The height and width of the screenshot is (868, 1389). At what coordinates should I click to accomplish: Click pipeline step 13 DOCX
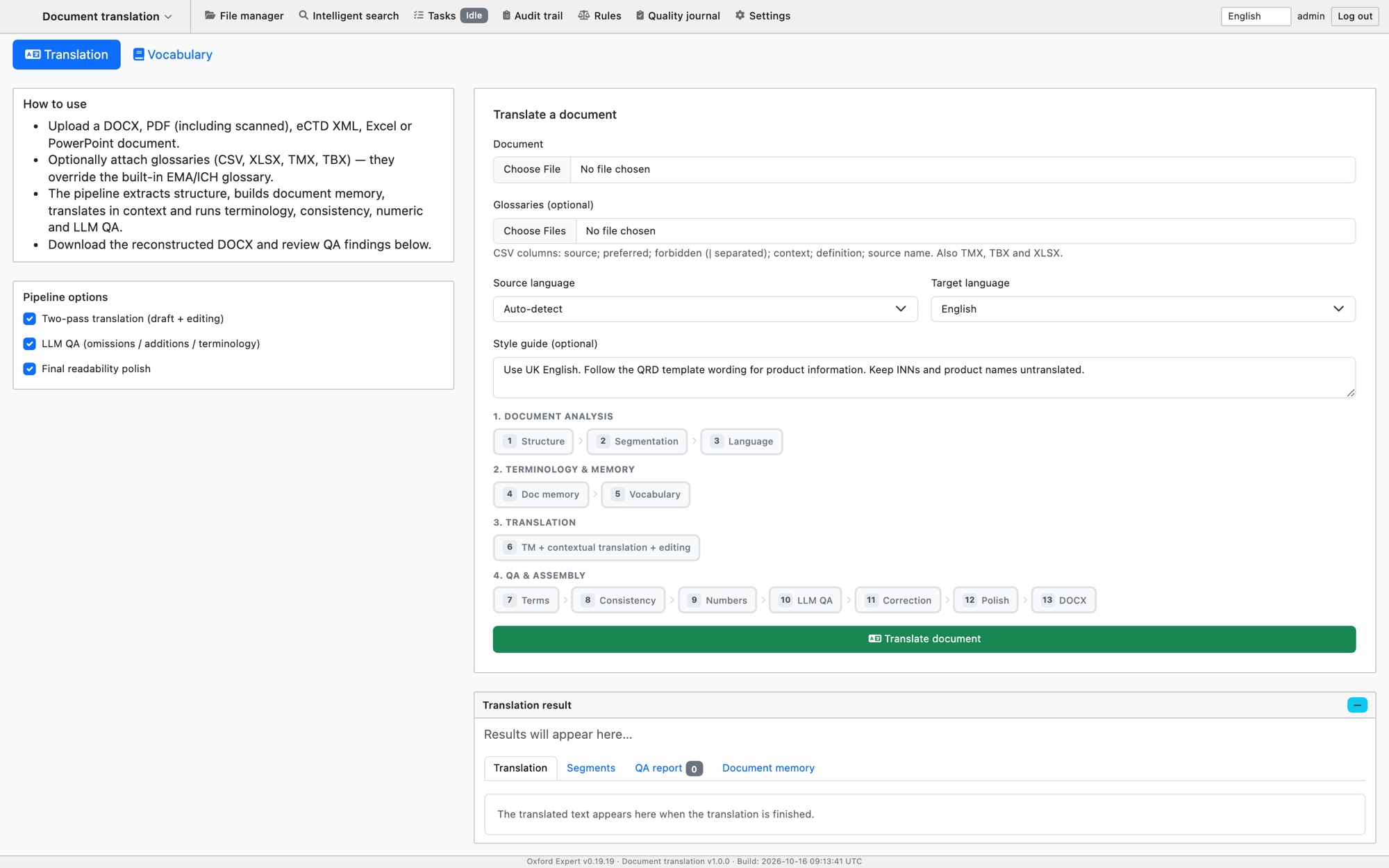pos(1064,600)
